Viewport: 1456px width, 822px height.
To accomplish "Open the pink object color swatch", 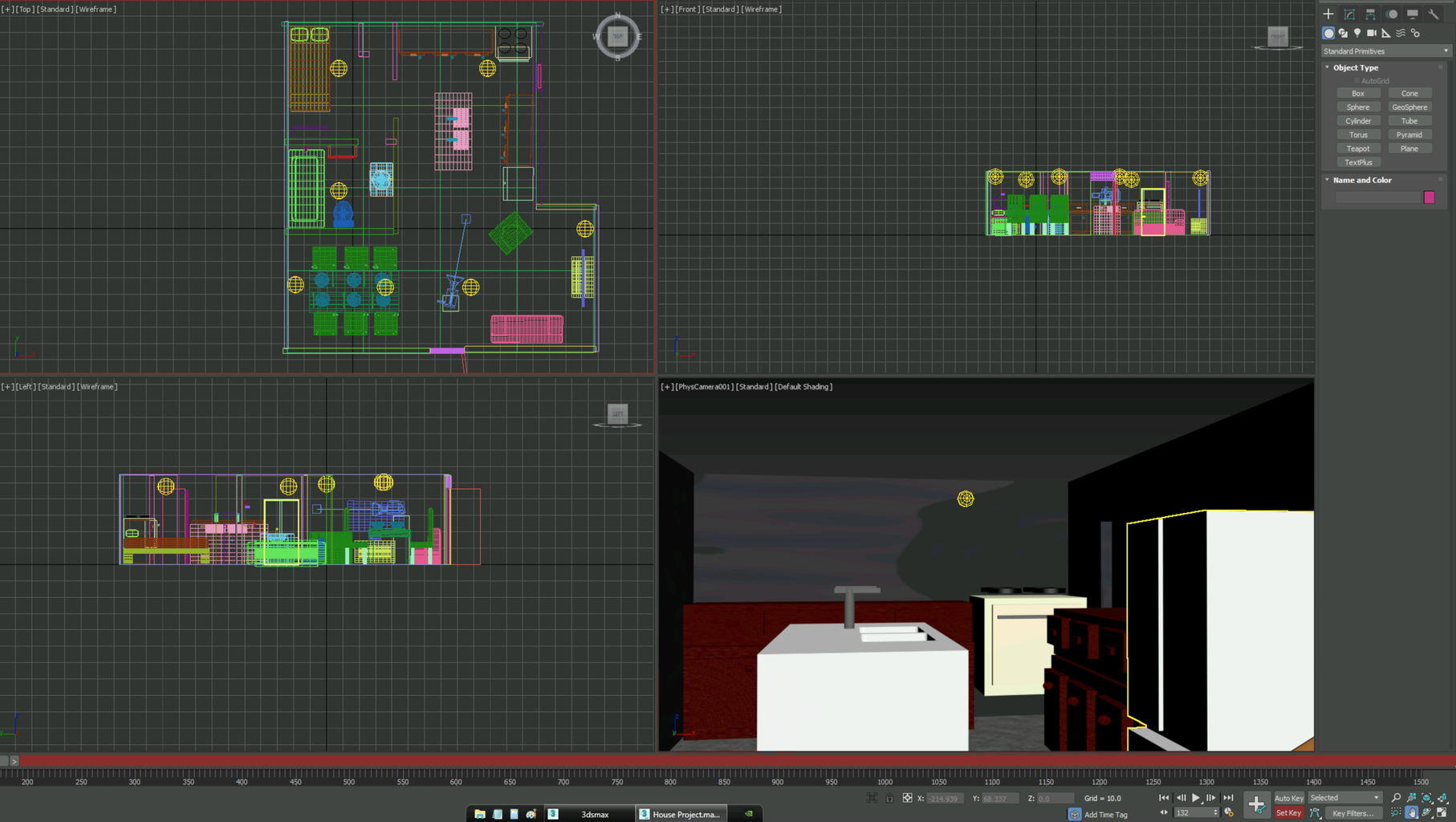I will pyautogui.click(x=1429, y=197).
